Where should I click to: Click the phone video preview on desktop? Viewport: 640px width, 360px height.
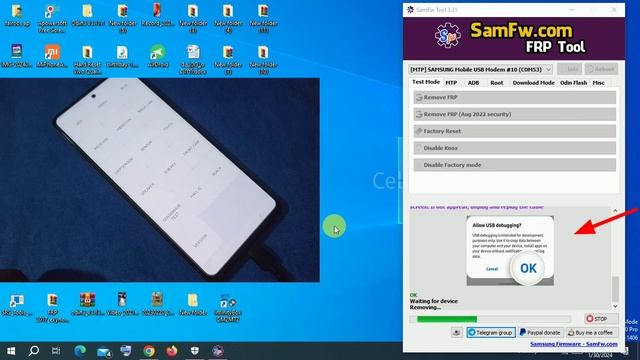160,180
